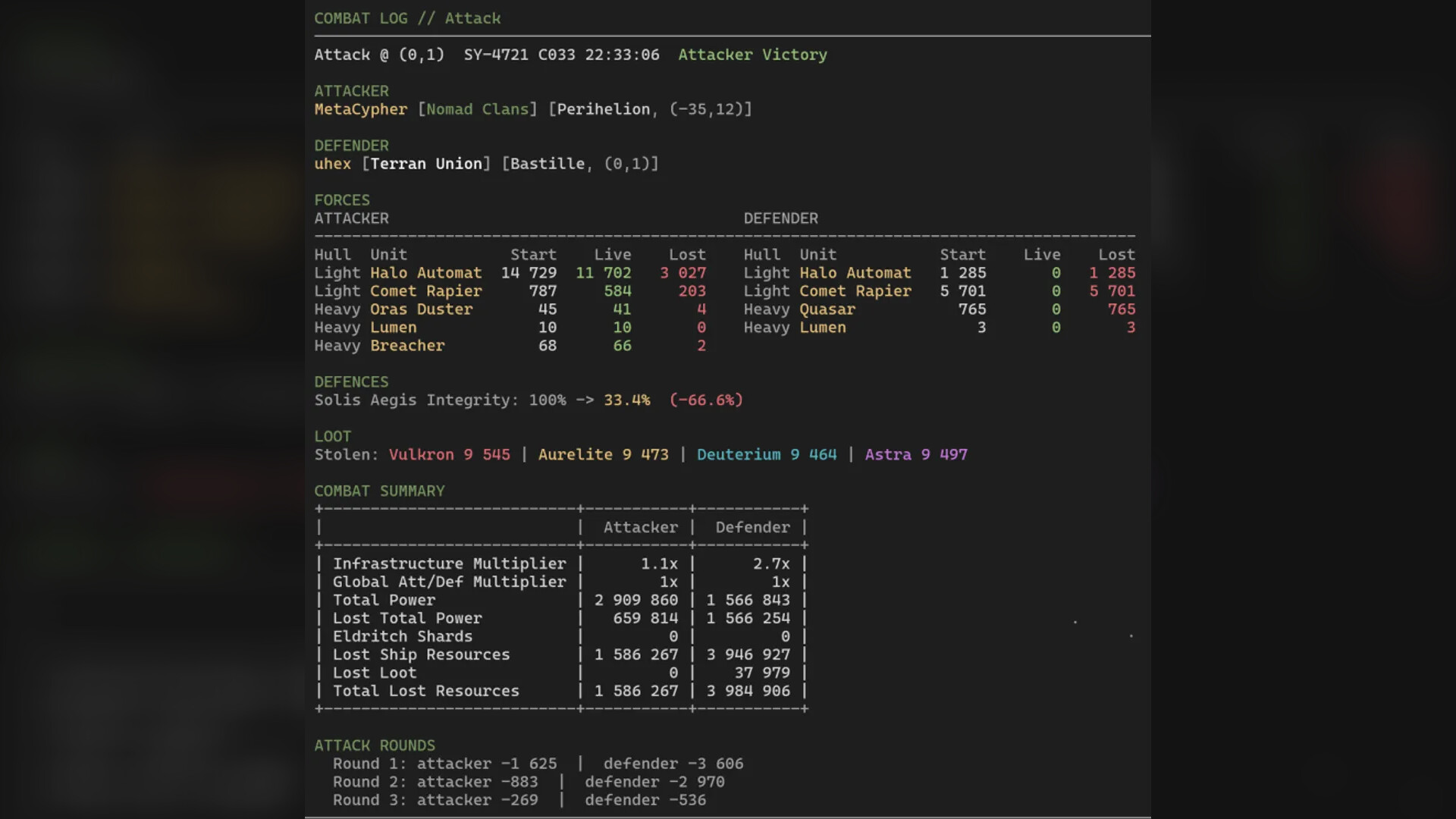Click stolen Astra 9 497 value

[916, 455]
